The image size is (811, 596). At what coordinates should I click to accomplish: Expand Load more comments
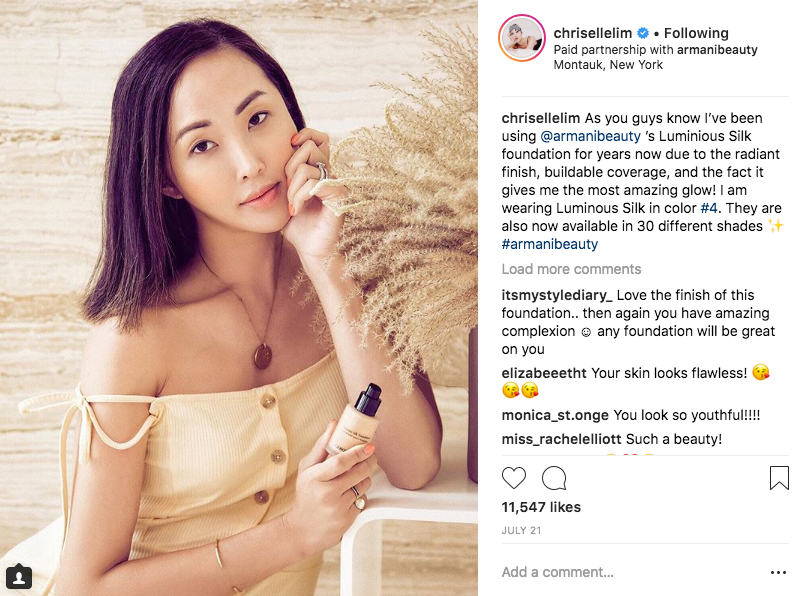coord(571,269)
